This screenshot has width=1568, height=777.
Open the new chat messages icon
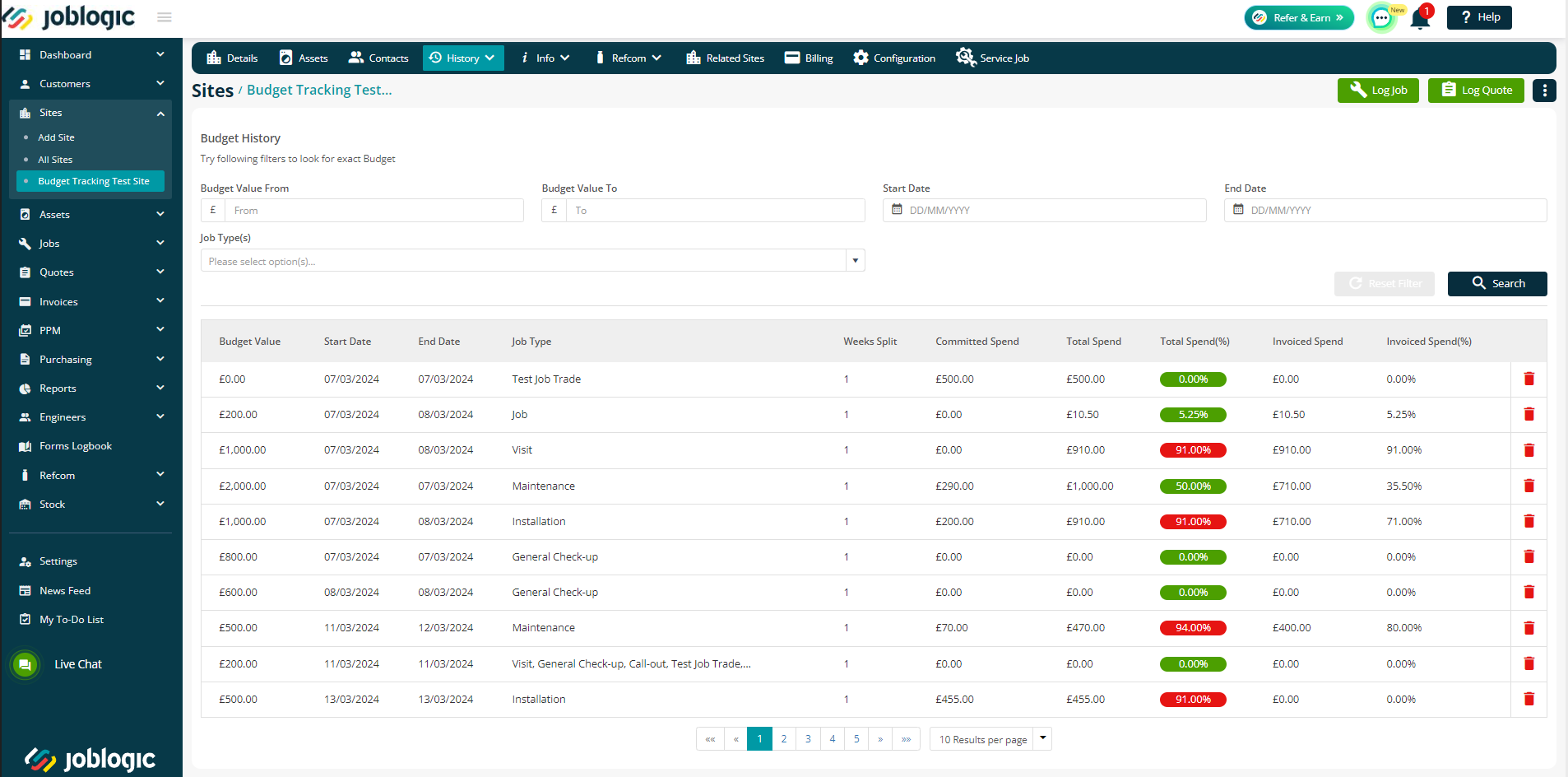tap(1382, 17)
